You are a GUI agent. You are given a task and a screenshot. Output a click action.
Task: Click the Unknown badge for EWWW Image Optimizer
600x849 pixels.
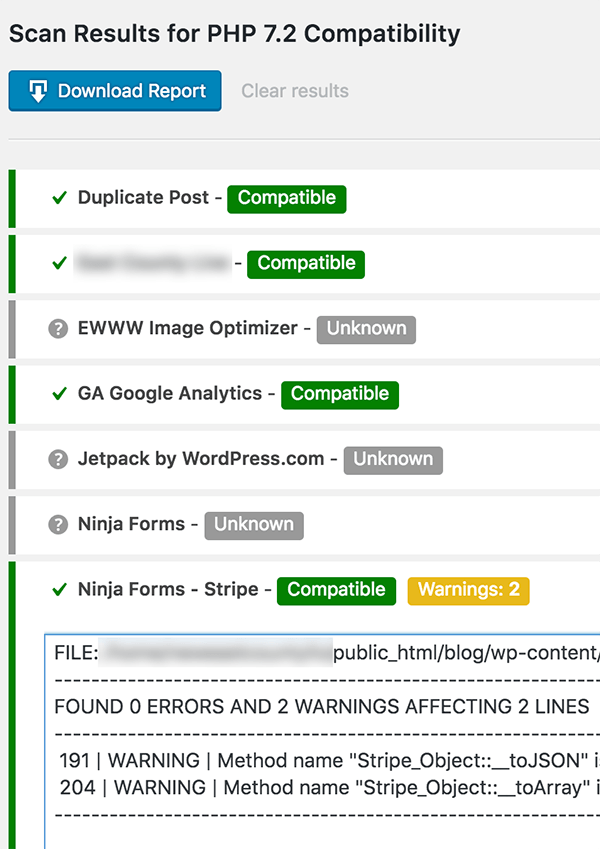pyautogui.click(x=366, y=329)
